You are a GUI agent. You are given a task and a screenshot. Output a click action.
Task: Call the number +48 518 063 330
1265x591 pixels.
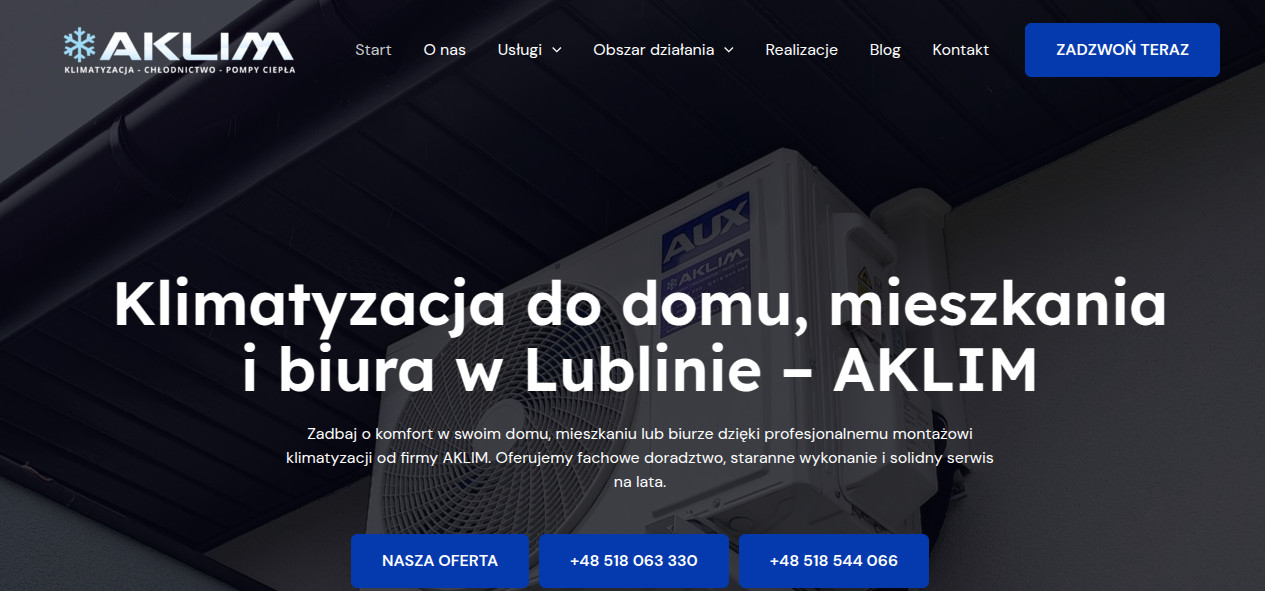(634, 561)
